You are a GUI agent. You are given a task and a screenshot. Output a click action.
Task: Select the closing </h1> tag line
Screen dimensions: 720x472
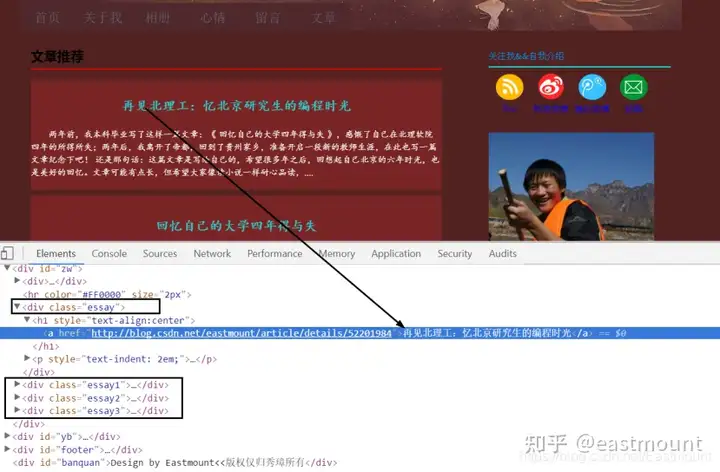tap(46, 346)
